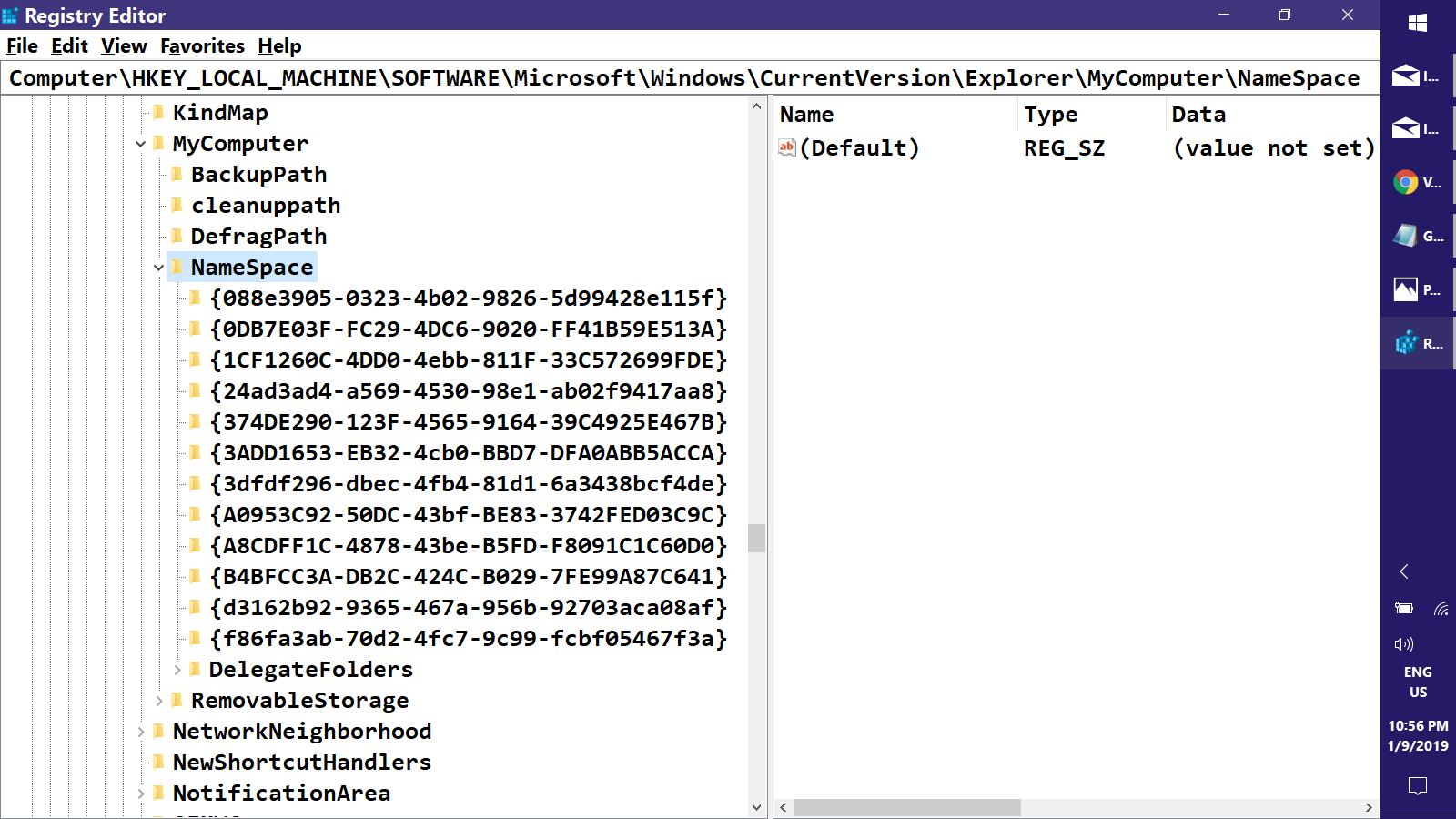Click the (Default) value string icon
This screenshot has height=819, width=1456.
787,147
